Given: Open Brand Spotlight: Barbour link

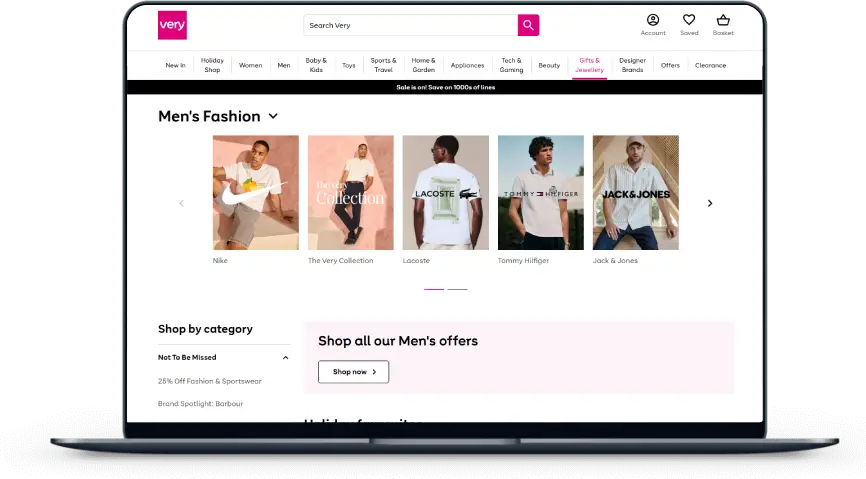Looking at the screenshot, I should [200, 404].
